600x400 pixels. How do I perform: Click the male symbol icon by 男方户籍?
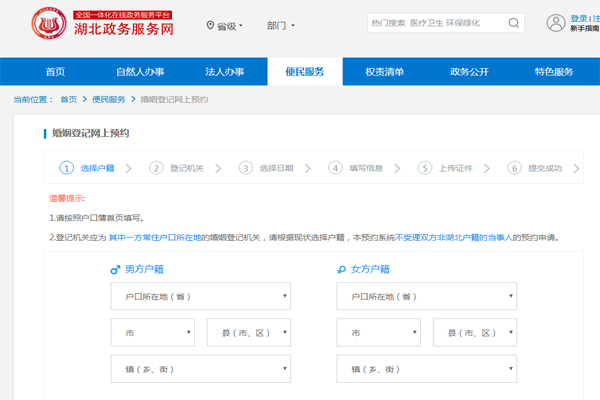click(x=115, y=270)
